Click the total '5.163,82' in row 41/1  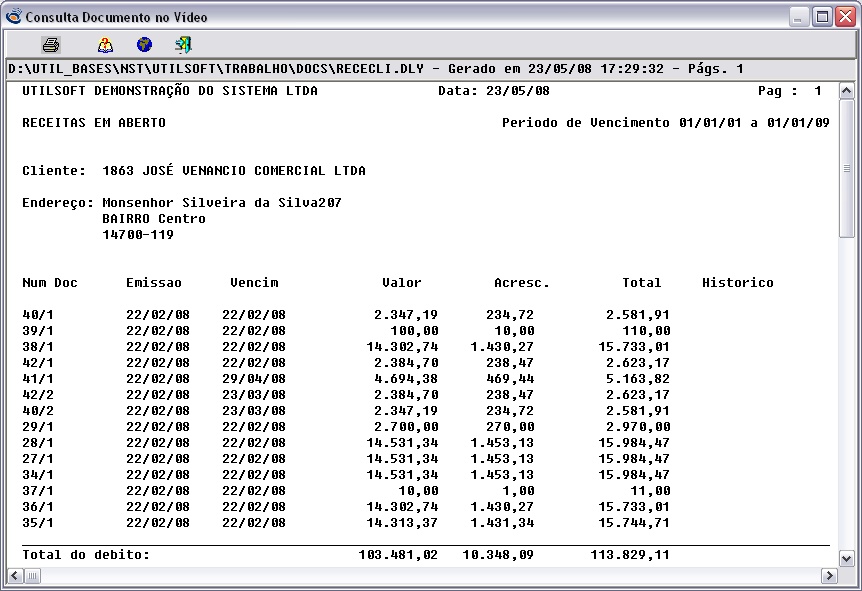[638, 378]
